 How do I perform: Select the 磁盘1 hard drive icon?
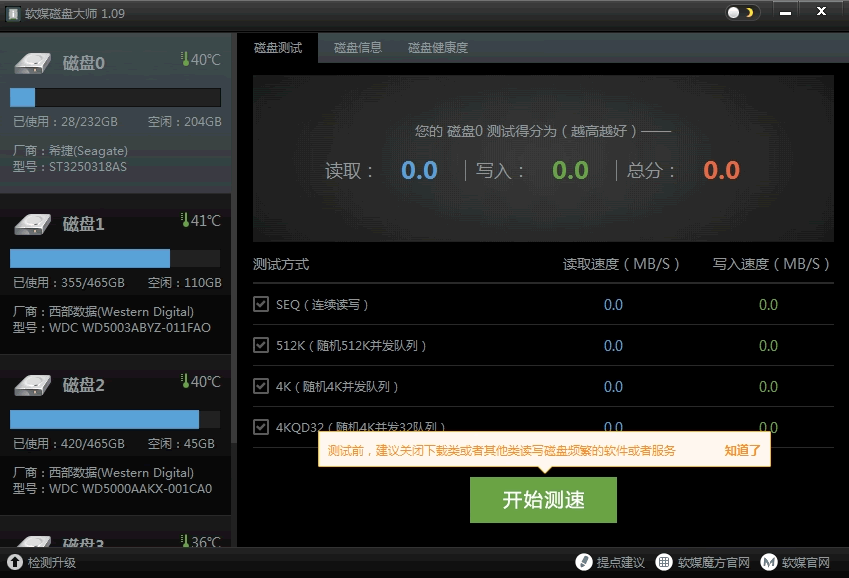coord(32,223)
